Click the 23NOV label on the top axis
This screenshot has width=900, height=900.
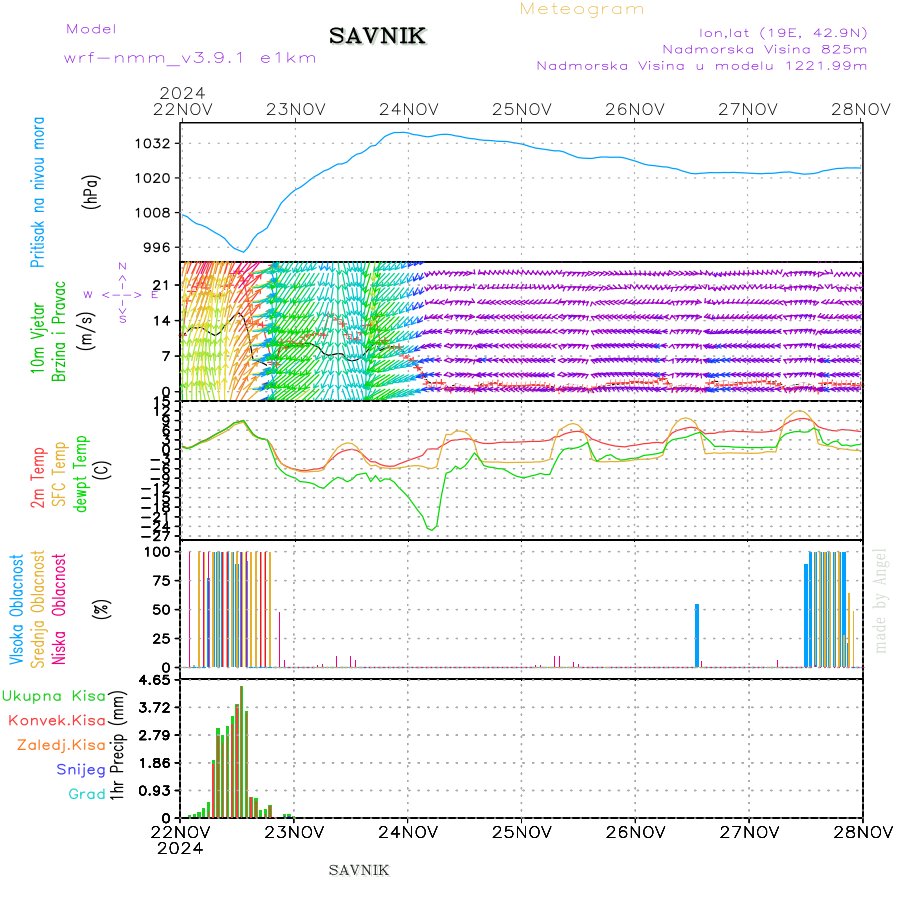point(296,109)
